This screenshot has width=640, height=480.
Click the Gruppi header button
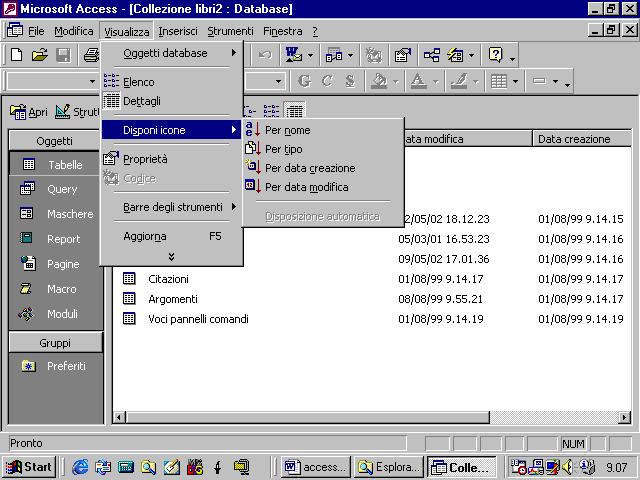[55, 343]
